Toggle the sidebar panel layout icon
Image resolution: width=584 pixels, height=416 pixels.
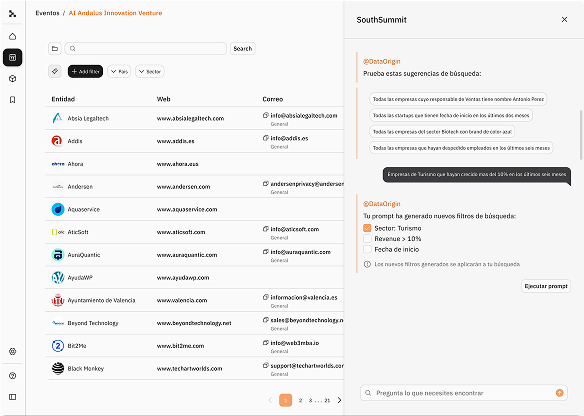[x=13, y=397]
